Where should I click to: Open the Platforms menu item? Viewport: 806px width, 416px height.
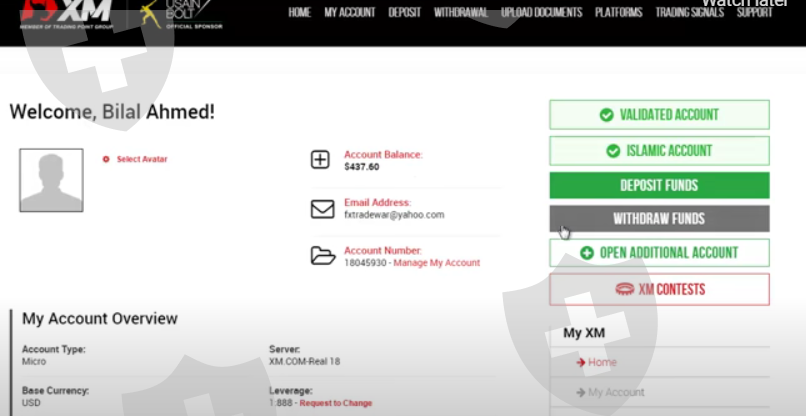tap(619, 12)
